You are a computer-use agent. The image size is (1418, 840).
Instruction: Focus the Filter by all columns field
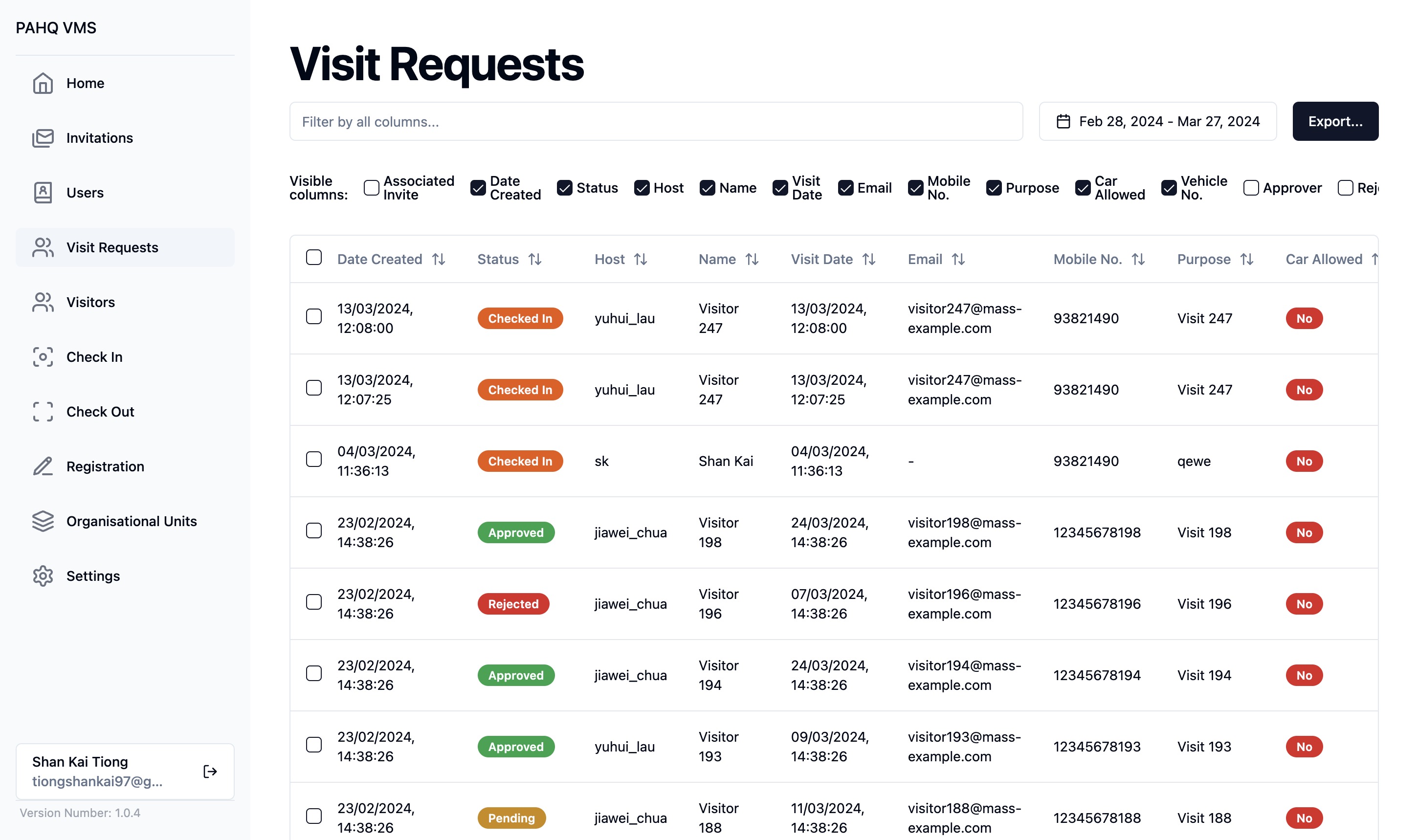(x=656, y=122)
